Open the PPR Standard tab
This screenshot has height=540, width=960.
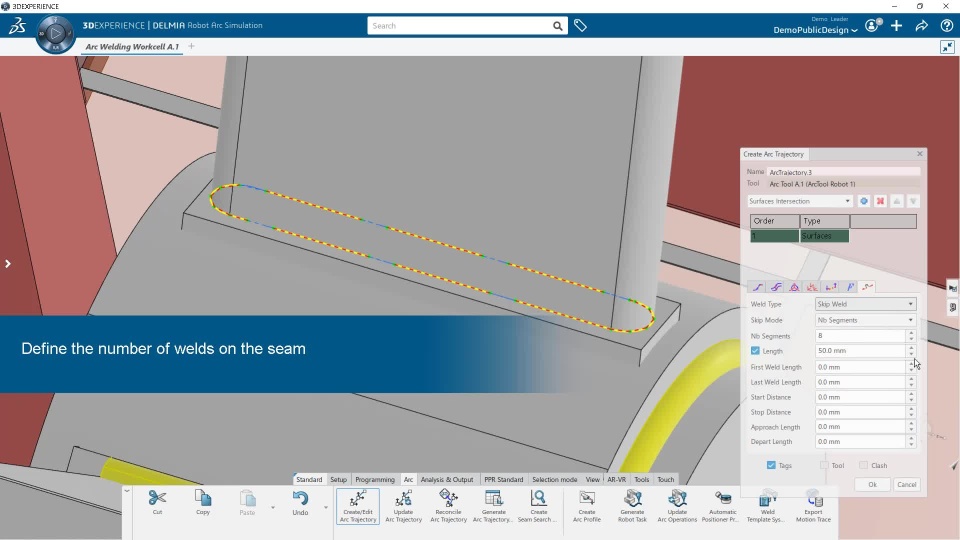504,479
